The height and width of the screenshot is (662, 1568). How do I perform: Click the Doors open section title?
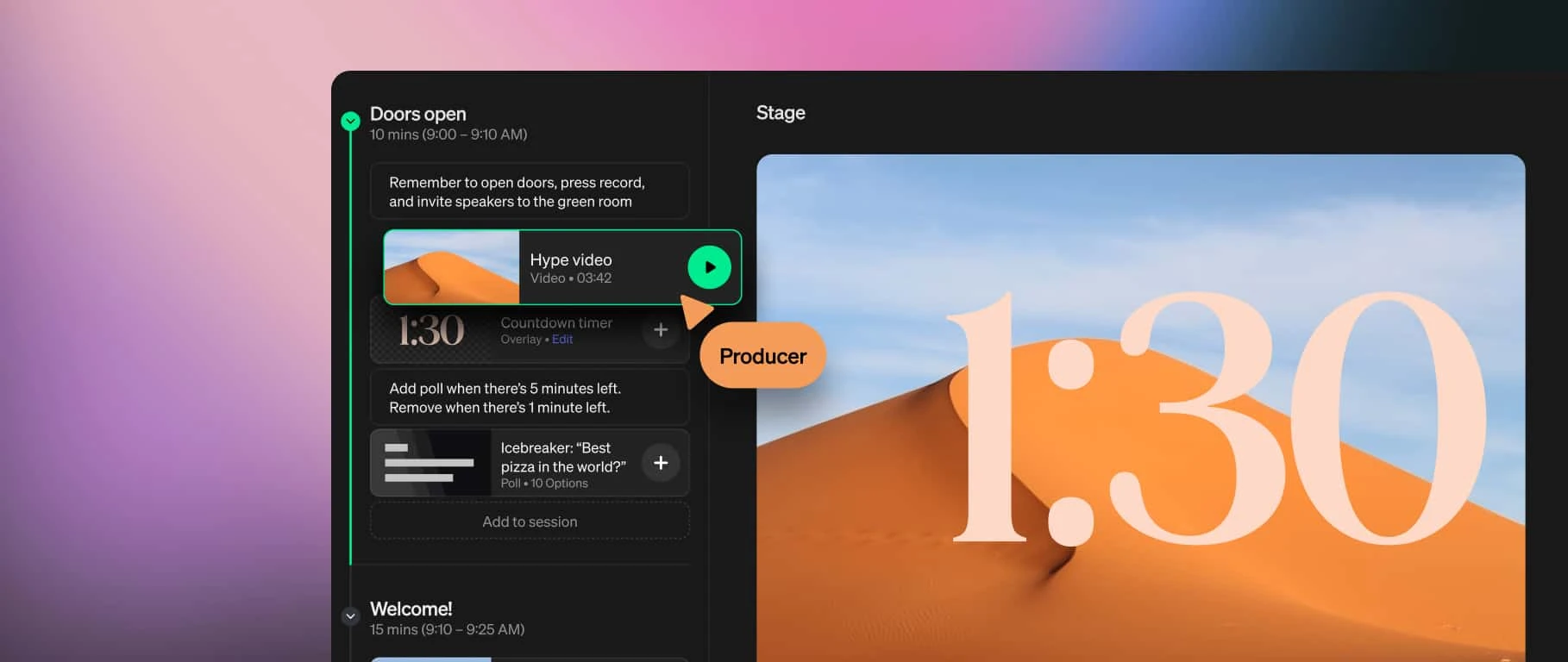point(417,114)
